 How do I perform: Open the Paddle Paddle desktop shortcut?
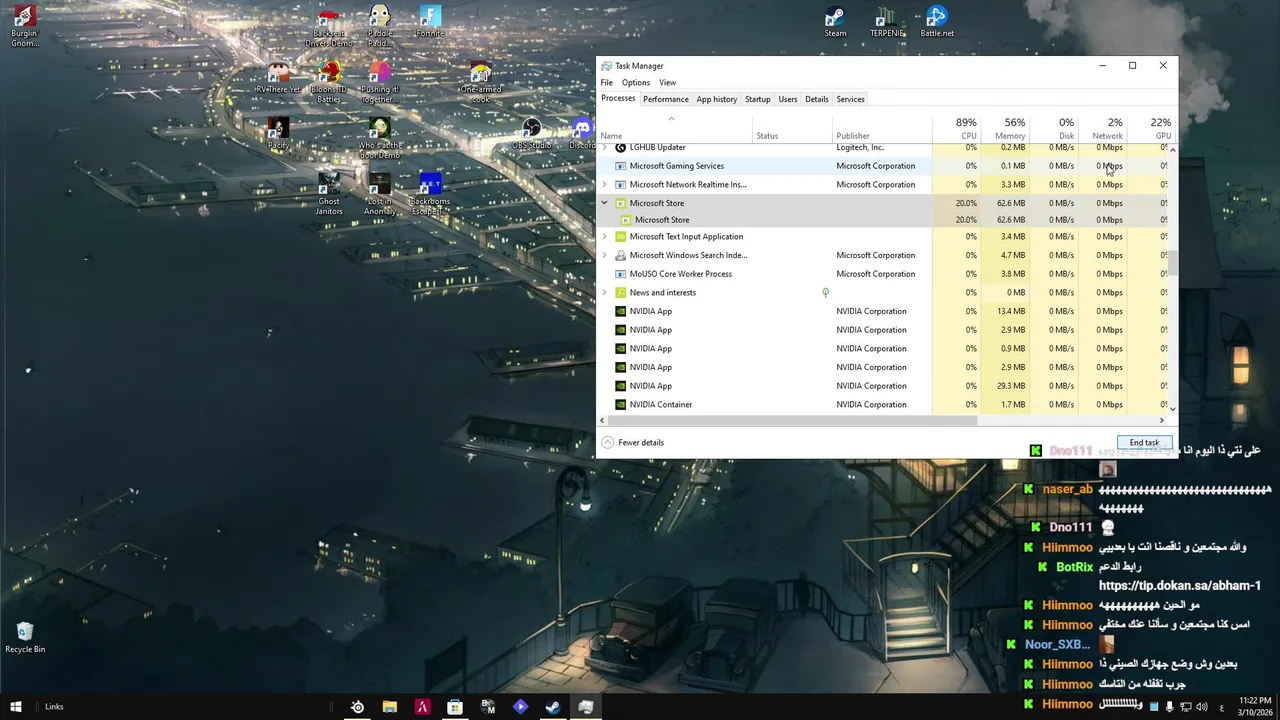[379, 27]
